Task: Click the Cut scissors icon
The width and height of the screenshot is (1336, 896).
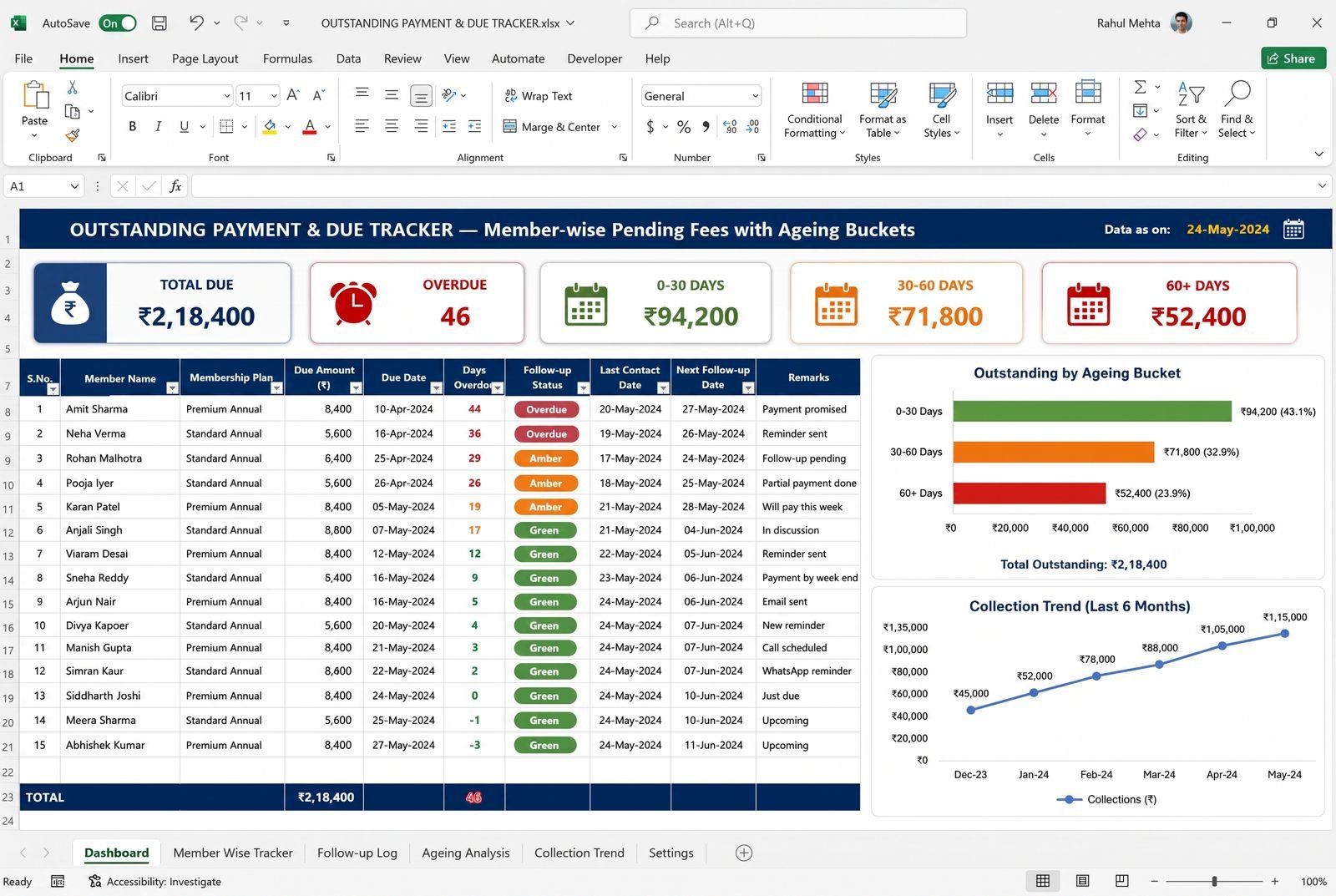Action: 73,87
